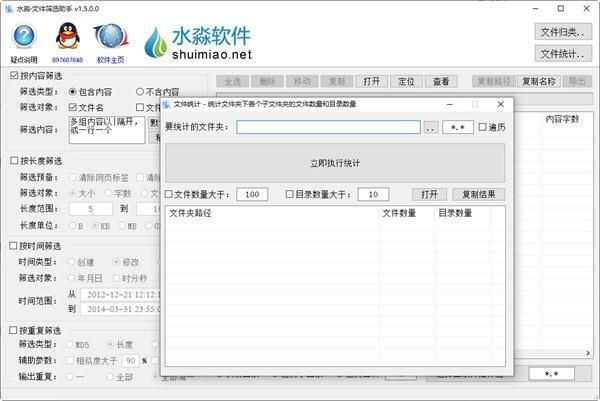This screenshot has width=600, height=401.
Task: Click the 复制结果 button
Action: pos(478,194)
